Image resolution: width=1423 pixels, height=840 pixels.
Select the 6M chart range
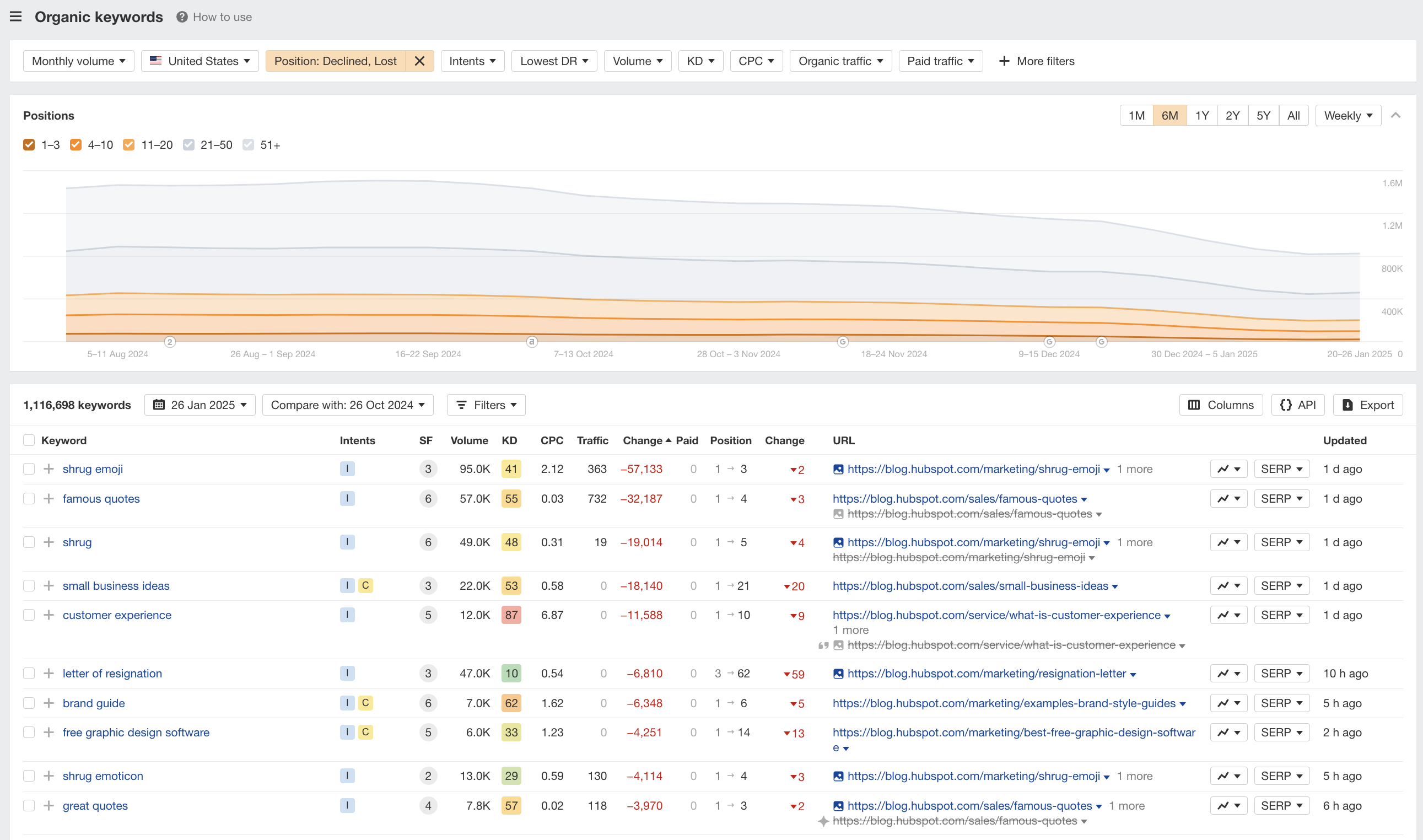1169,115
